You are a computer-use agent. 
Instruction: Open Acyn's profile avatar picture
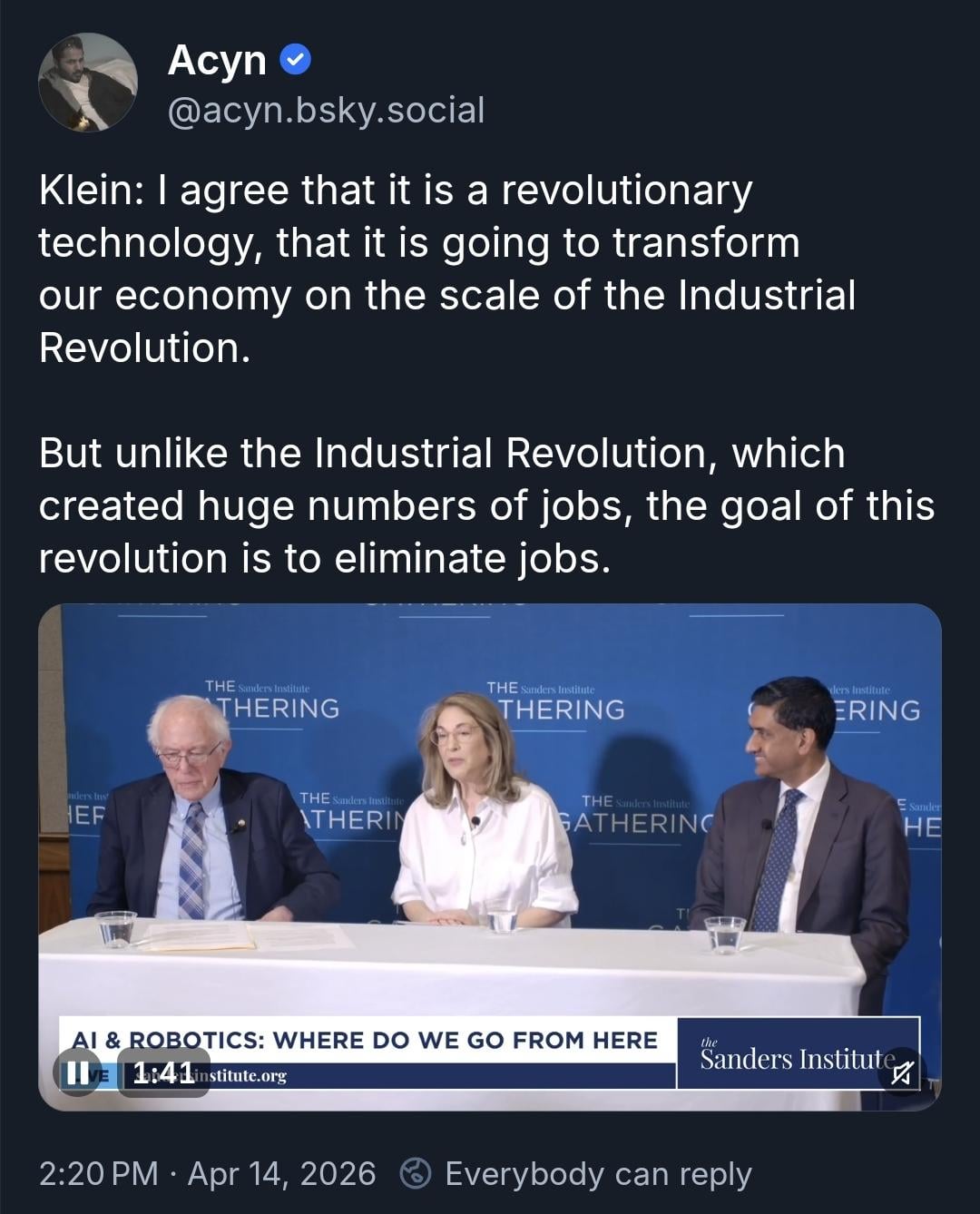point(88,83)
